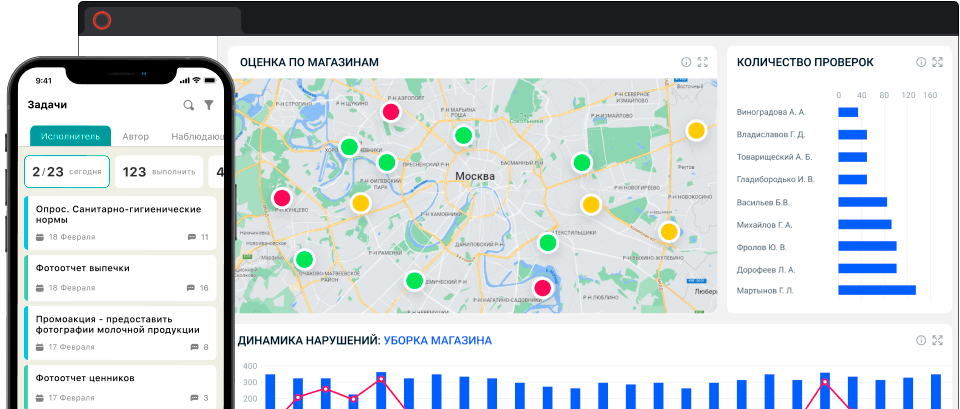Click red marker near Нагатино-Садовники

coord(542,287)
